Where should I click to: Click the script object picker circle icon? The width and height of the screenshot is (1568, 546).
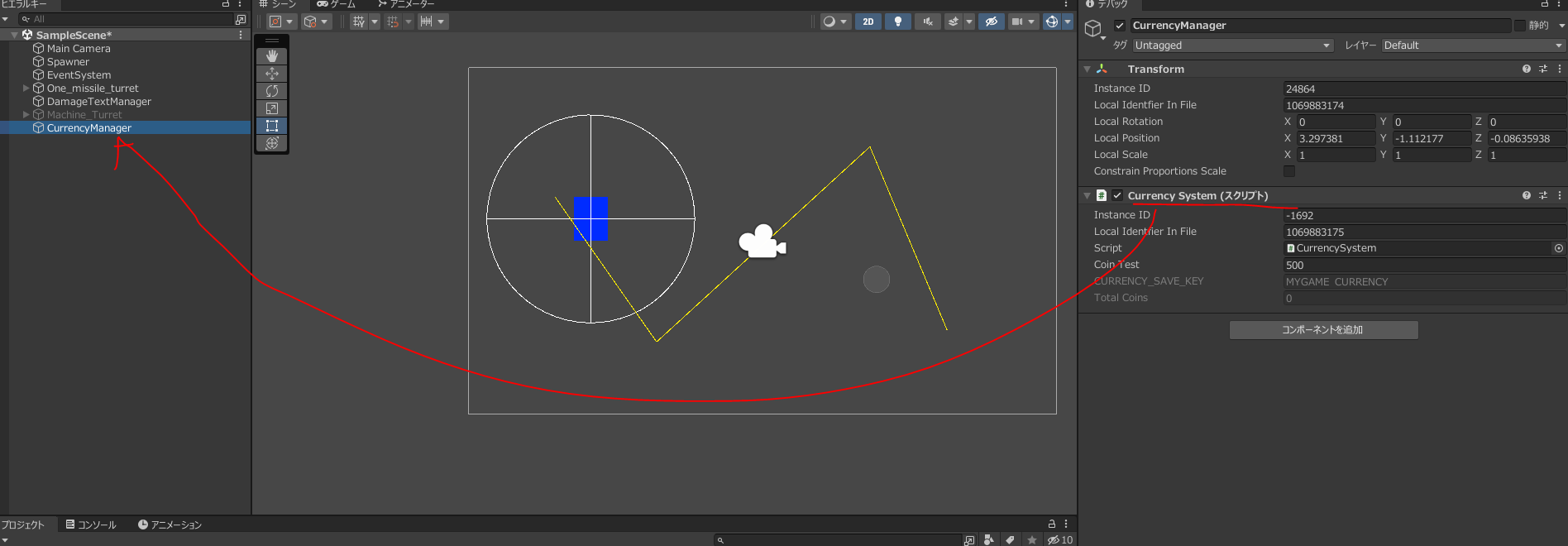1559,248
